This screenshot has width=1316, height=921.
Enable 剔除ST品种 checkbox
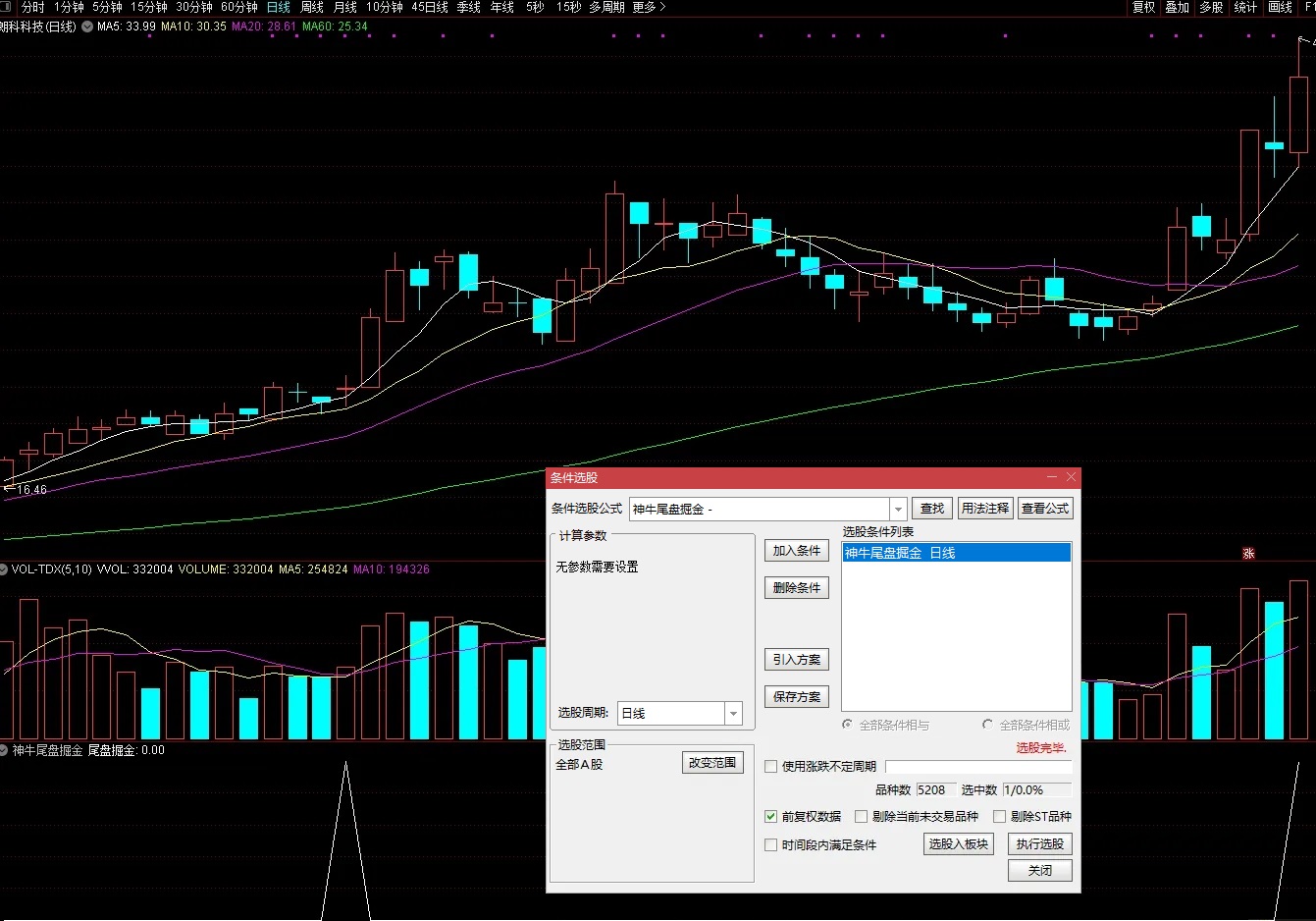pyautogui.click(x=1000, y=817)
